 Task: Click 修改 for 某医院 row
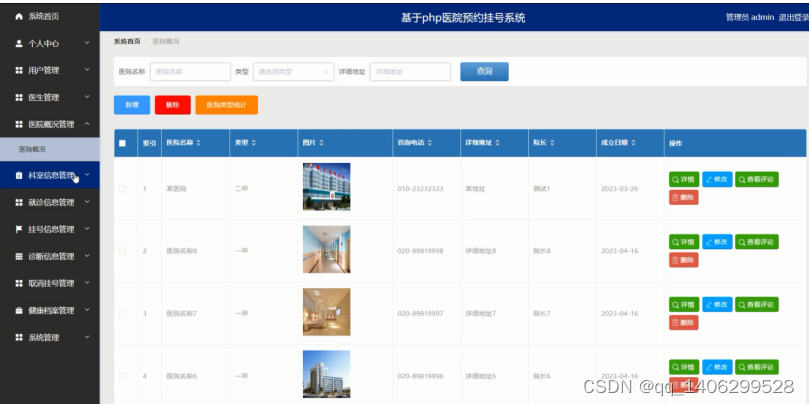[x=717, y=180]
